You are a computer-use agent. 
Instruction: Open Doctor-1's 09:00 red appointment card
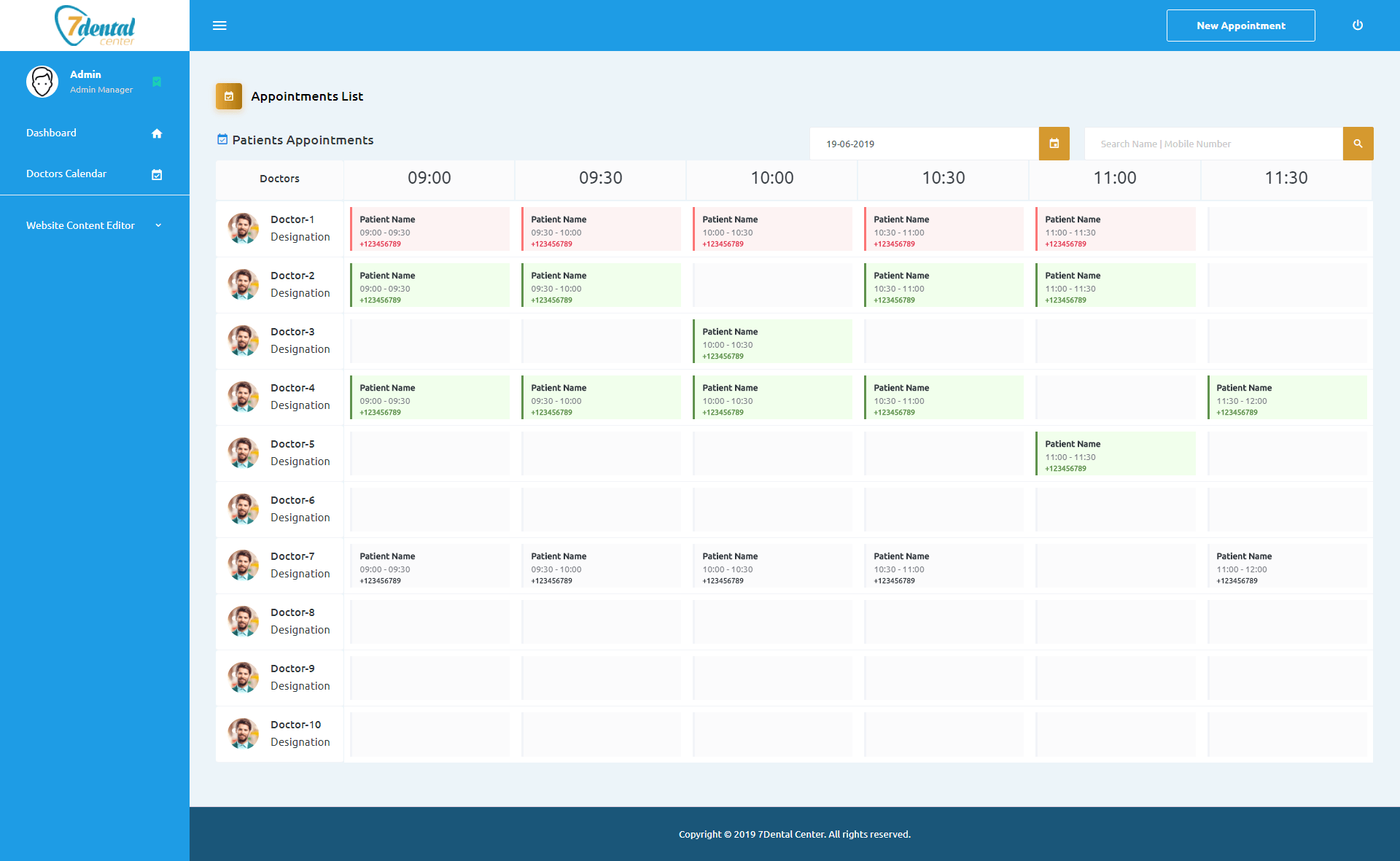[x=429, y=230]
